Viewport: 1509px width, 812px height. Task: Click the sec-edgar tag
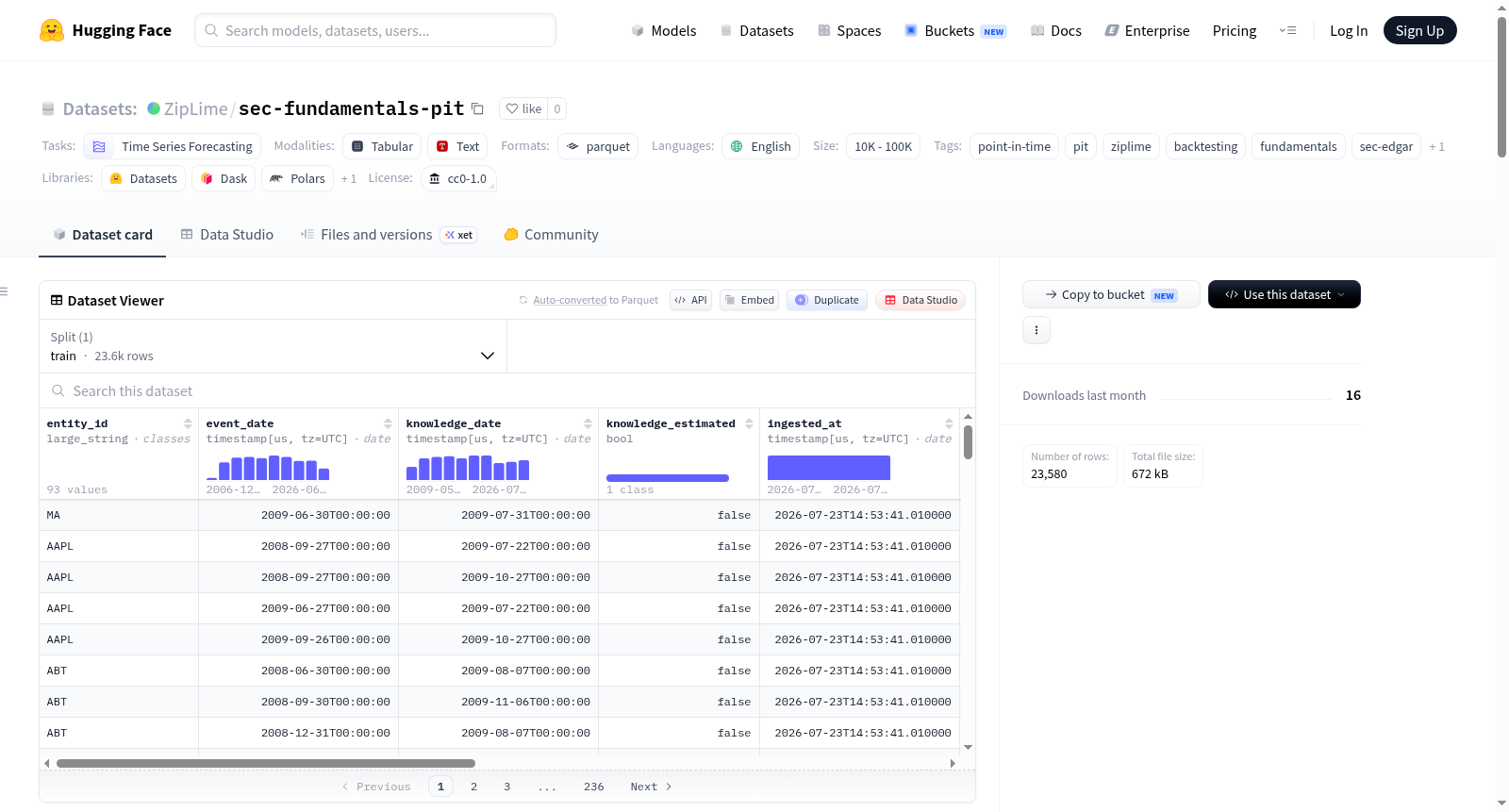click(1386, 147)
